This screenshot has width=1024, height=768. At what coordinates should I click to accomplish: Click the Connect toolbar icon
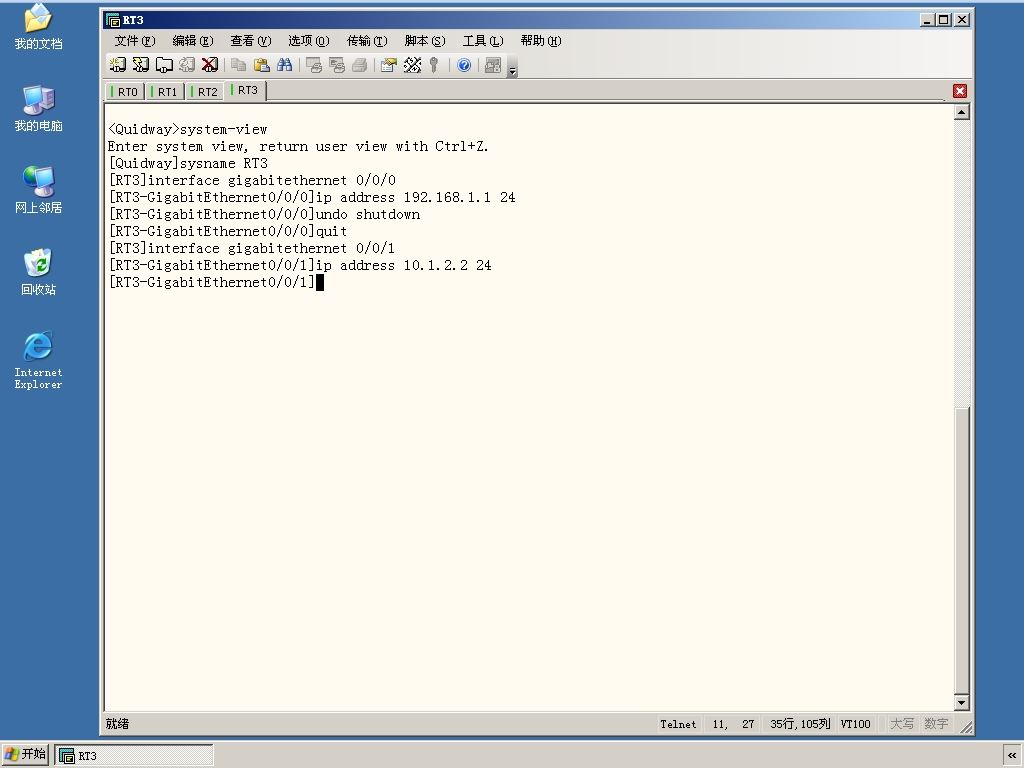(118, 65)
